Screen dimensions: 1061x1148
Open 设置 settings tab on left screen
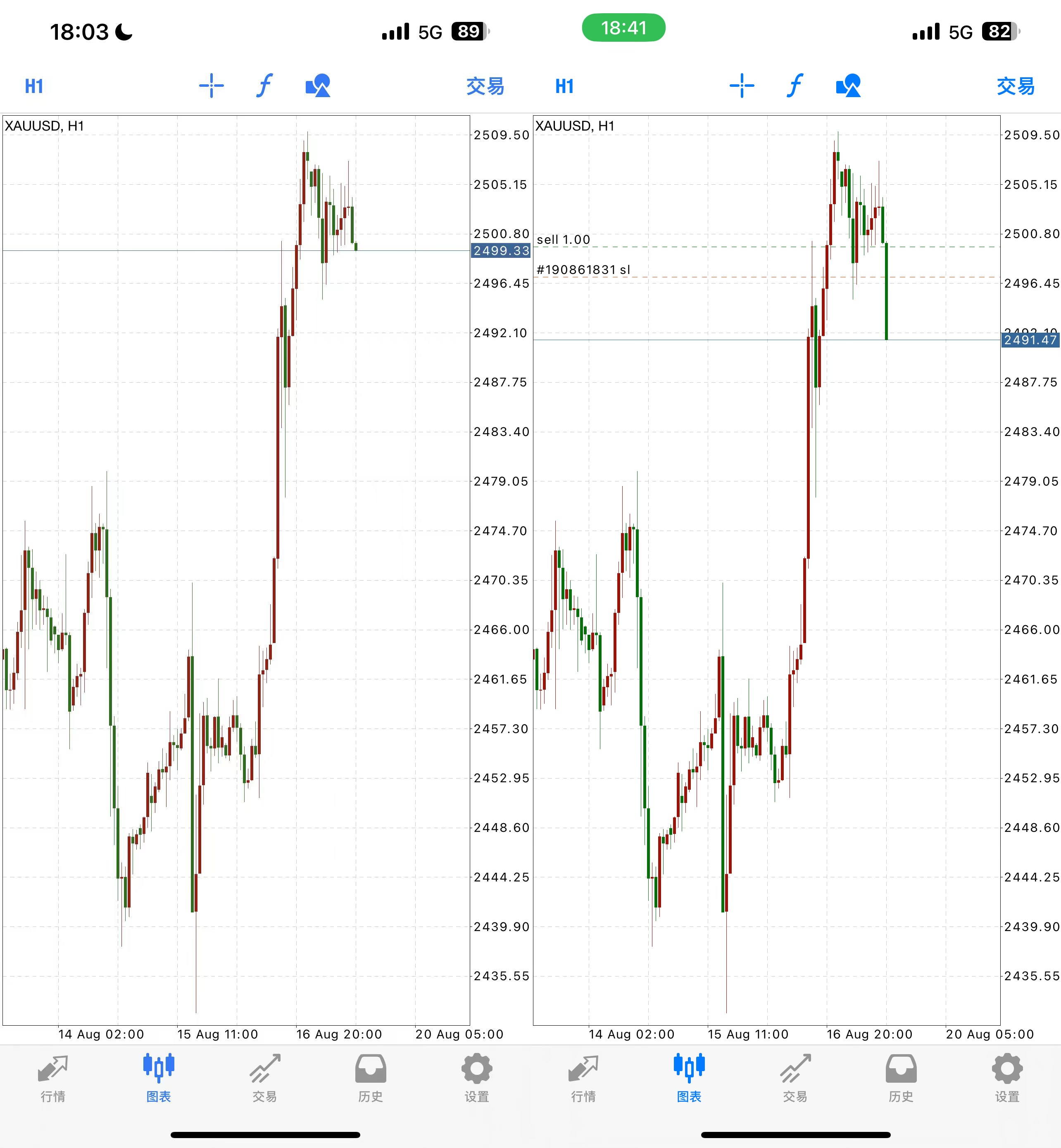tap(476, 1078)
